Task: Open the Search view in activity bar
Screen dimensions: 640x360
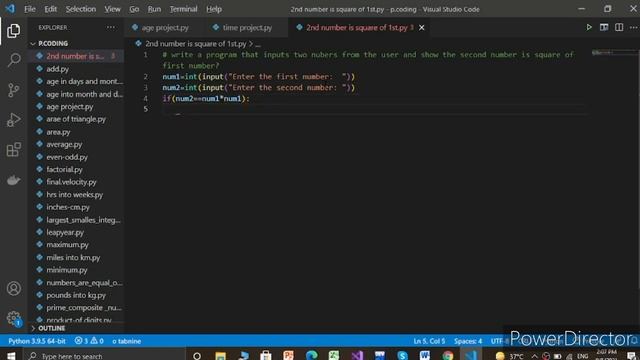Action: coord(13,60)
